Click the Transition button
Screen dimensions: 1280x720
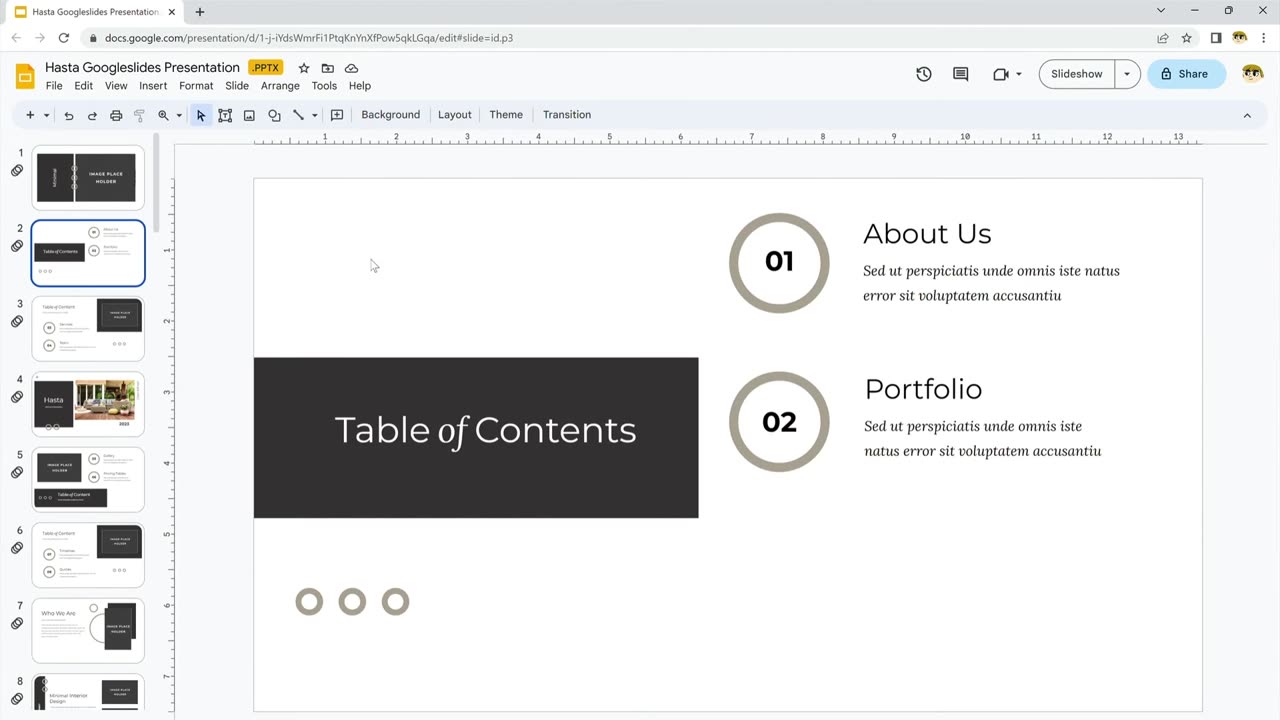[567, 115]
